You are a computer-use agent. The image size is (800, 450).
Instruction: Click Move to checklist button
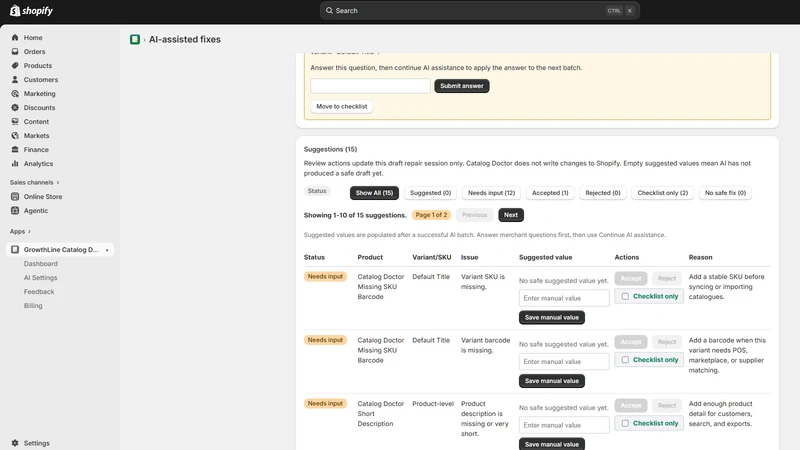[x=342, y=106]
